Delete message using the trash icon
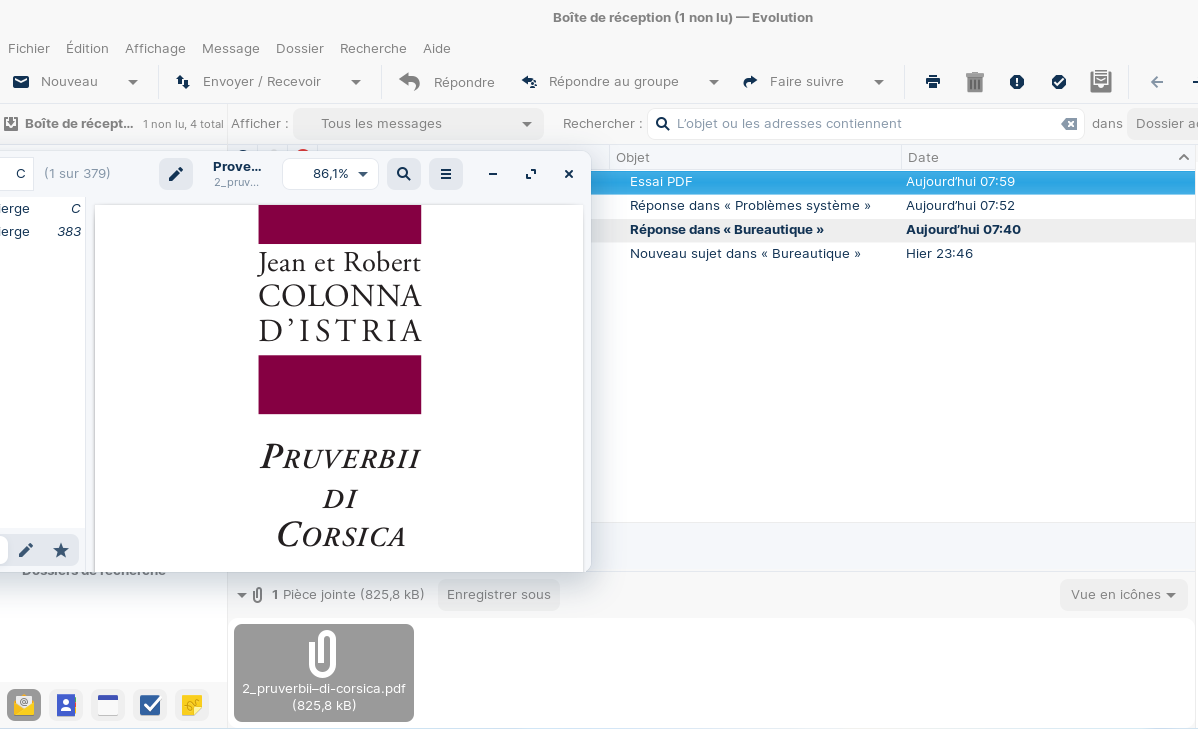The height and width of the screenshot is (729, 1198). pos(975,82)
